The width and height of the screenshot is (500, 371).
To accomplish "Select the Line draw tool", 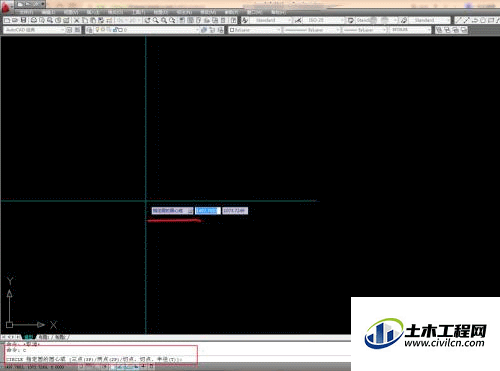I will point(458,20).
